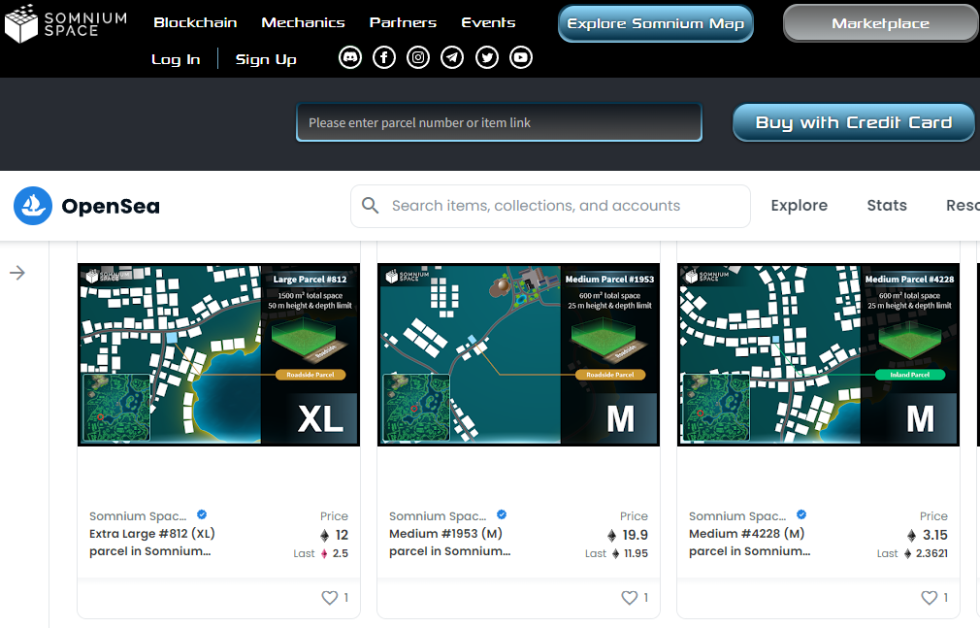Open the Twitter social icon
The image size is (980, 628).
point(487,57)
